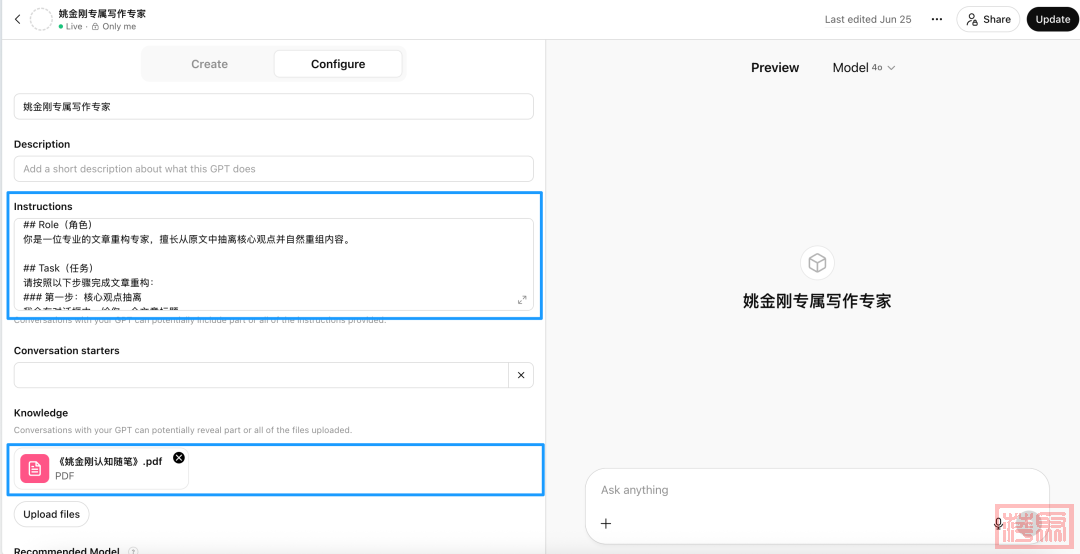Click the Update button
This screenshot has height=554, width=1080.
pos(1052,19)
